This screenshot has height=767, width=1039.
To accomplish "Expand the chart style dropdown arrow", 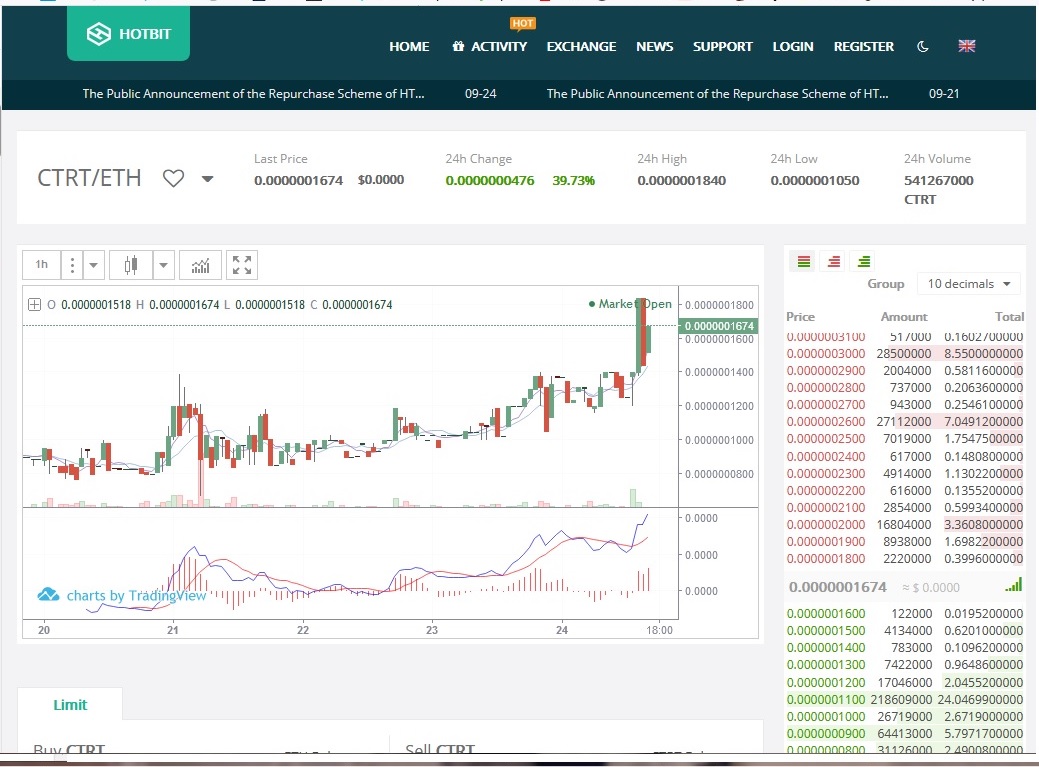I will (x=164, y=265).
